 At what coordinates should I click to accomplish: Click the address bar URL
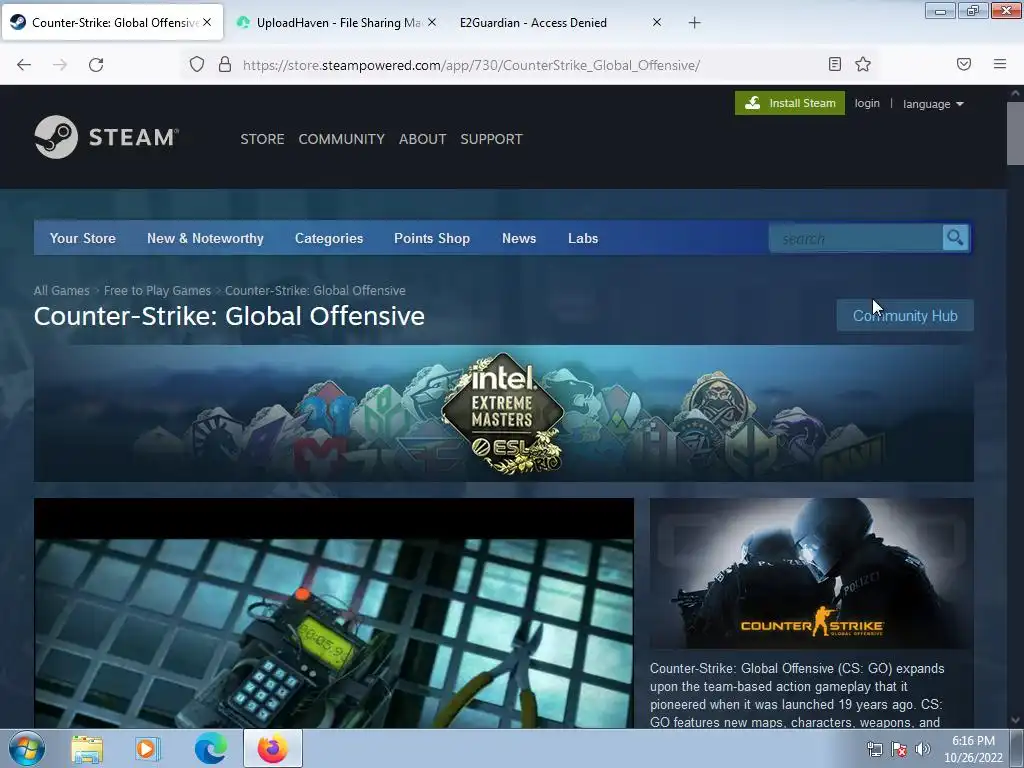[x=471, y=65]
